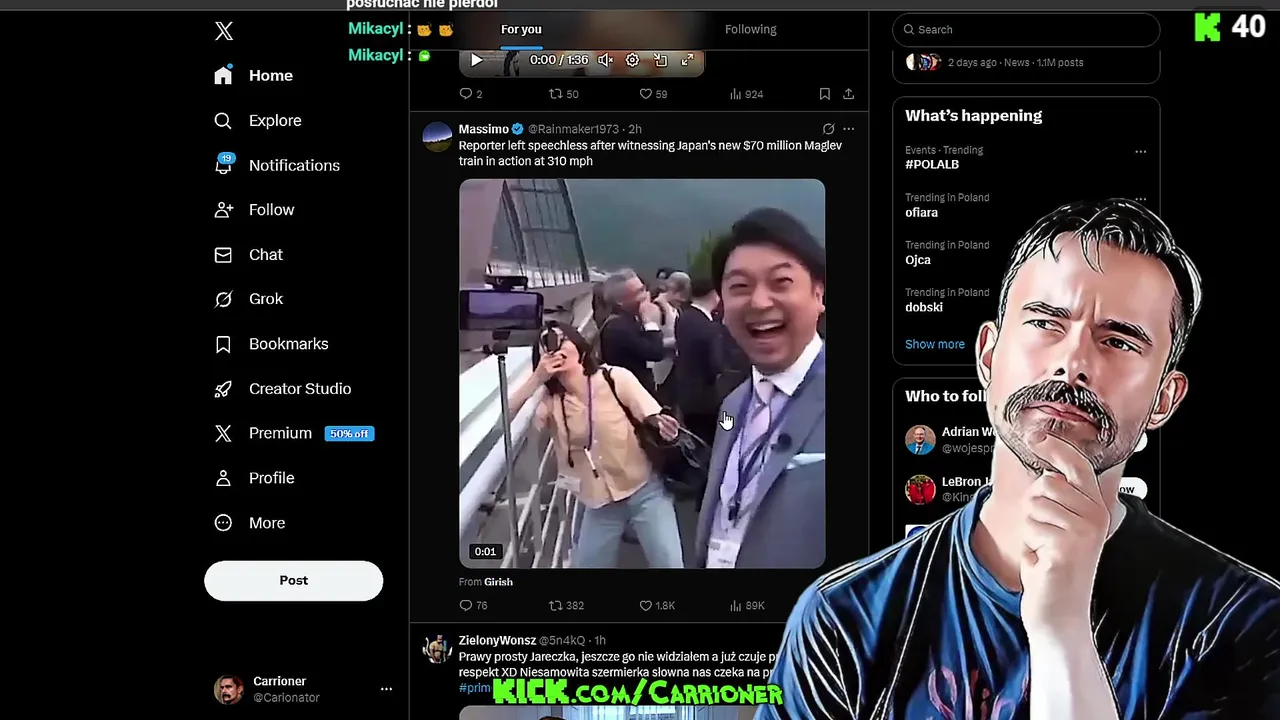Viewport: 1280px width, 720px height.
Task: View Massimo post's 89K views analytics
Action: (x=747, y=606)
